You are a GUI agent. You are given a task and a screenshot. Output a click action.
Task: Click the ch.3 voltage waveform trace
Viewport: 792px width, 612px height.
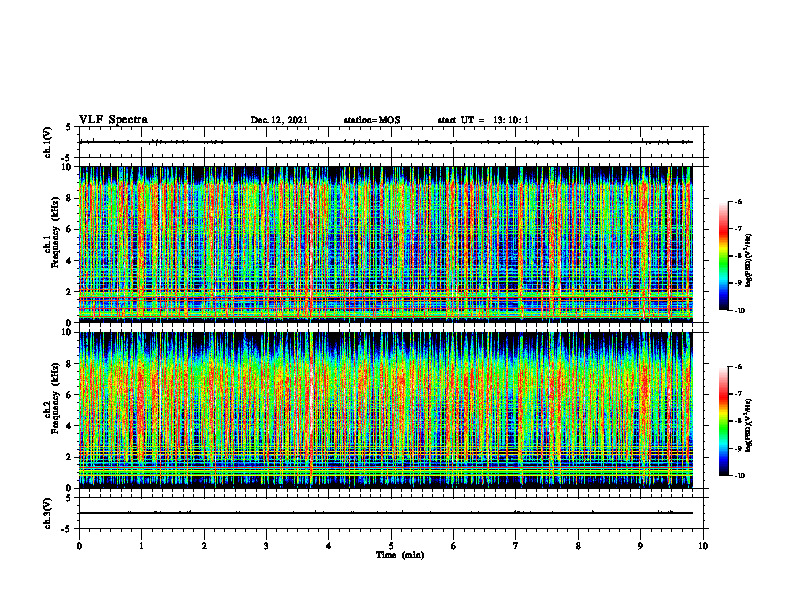[x=385, y=513]
